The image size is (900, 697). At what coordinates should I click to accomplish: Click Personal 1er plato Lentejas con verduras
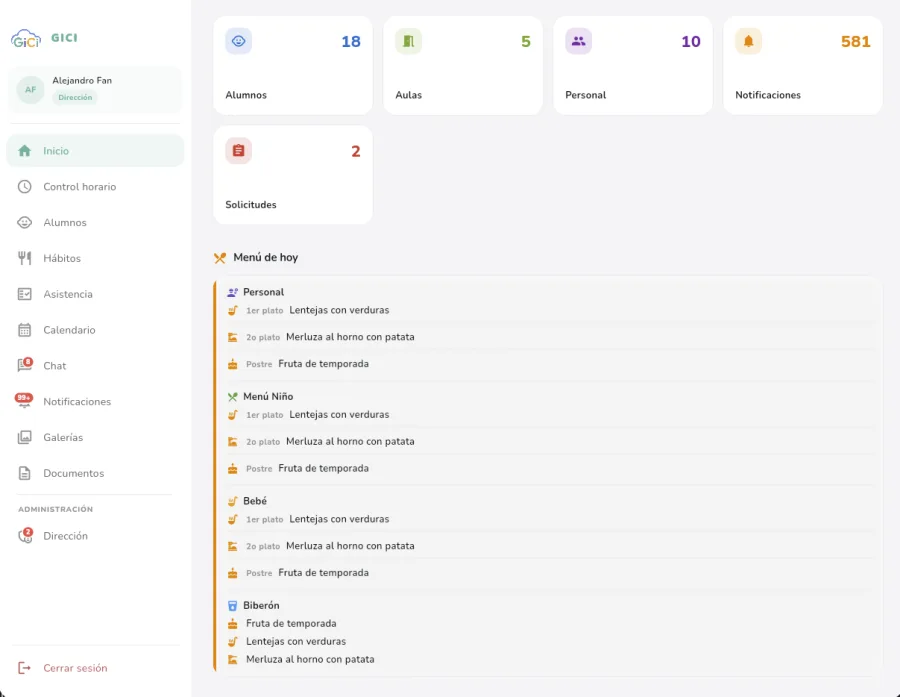coord(550,310)
